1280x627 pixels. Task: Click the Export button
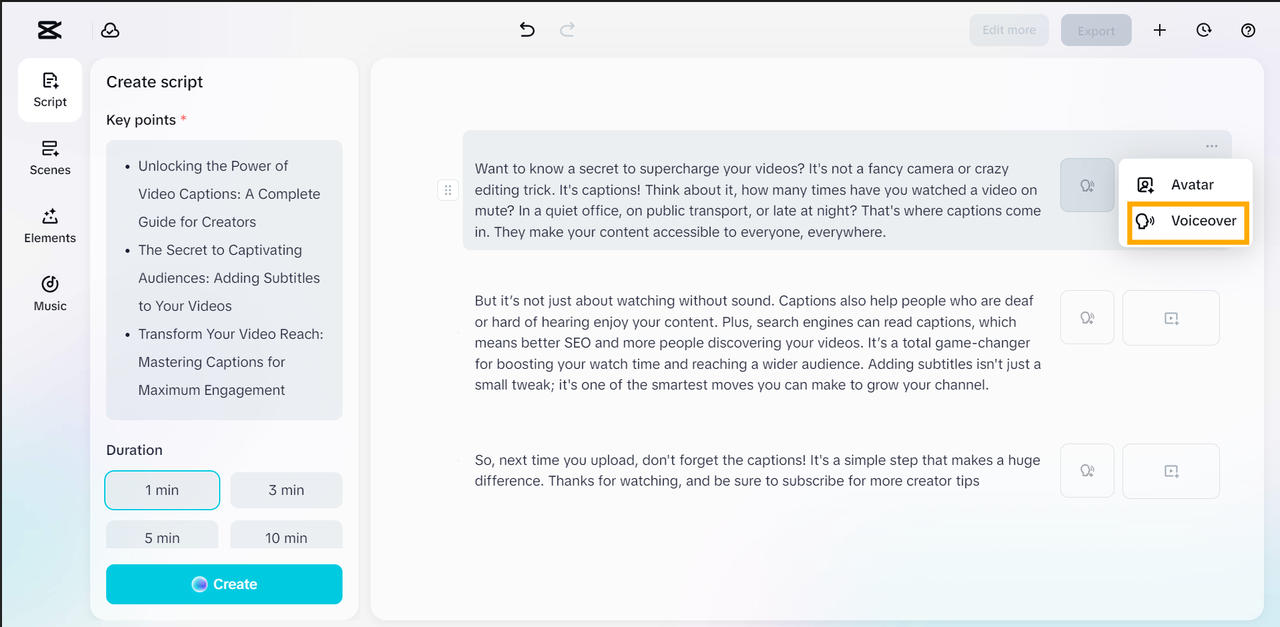point(1096,31)
